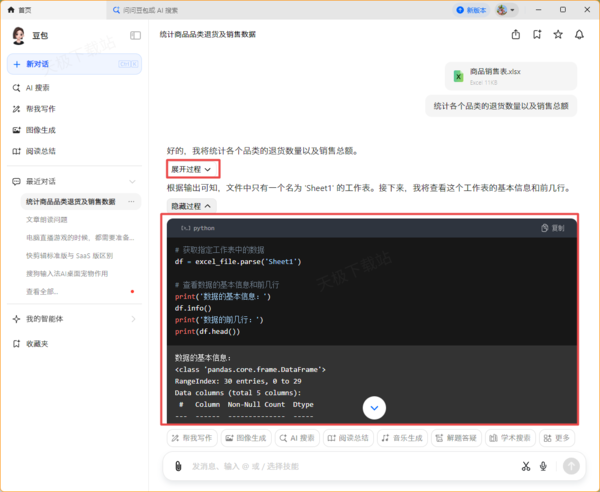Open conversation 电脑直播游戏的时候
Viewport: 600px width, 492px height.
(80, 238)
